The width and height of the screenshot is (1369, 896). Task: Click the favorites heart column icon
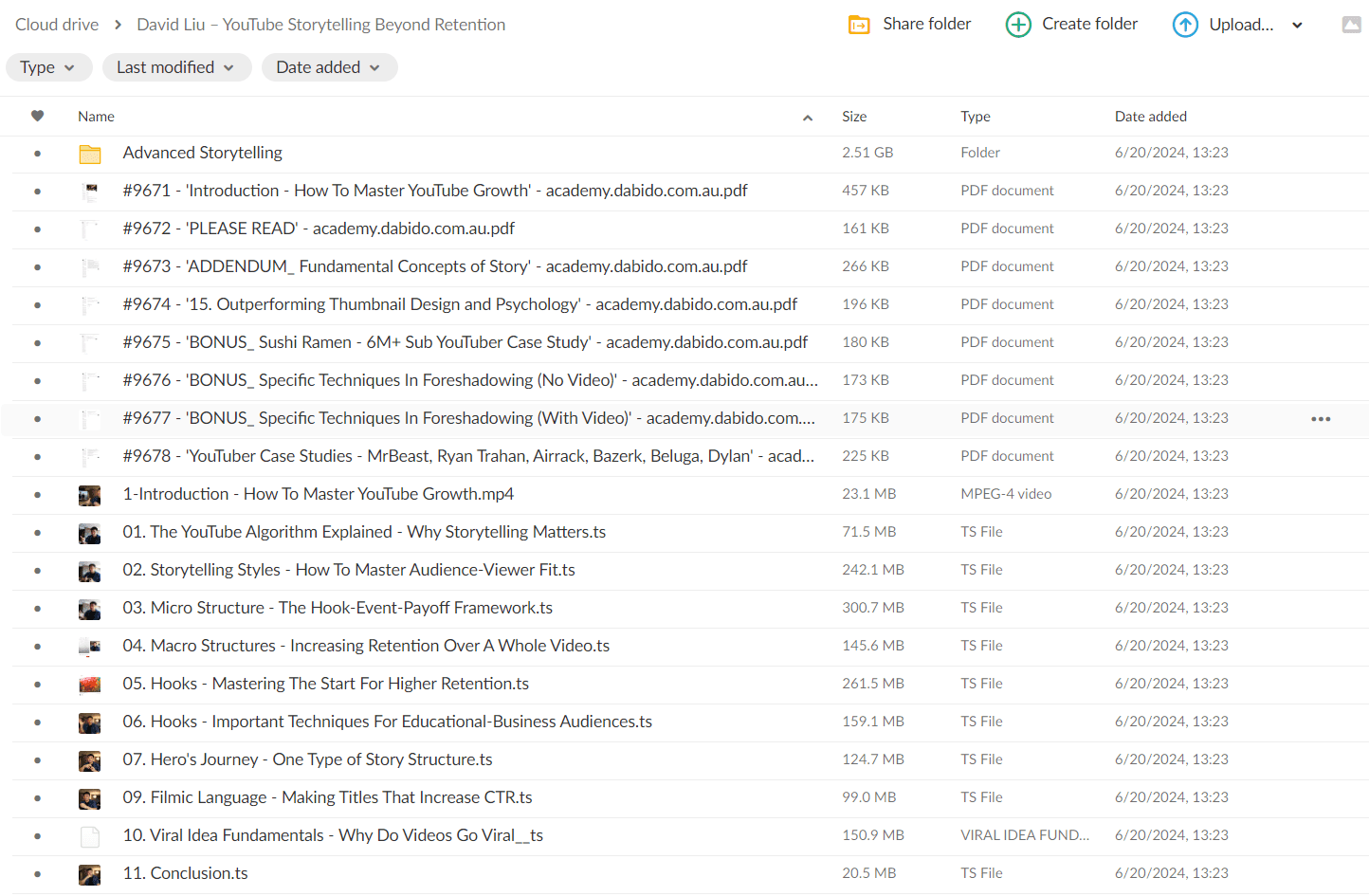(x=37, y=116)
